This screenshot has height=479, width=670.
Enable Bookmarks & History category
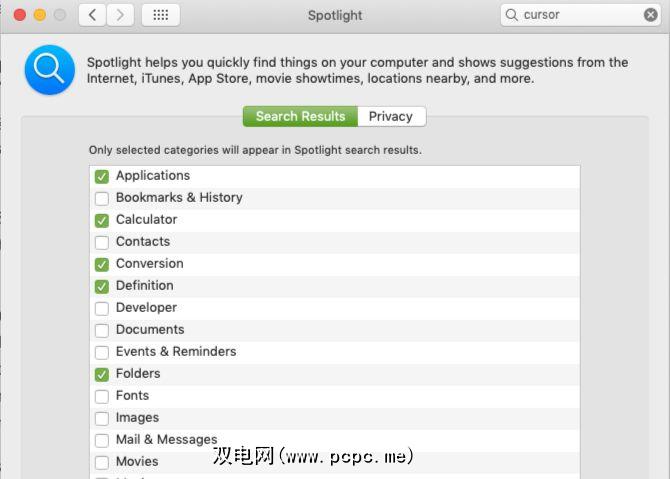102,198
